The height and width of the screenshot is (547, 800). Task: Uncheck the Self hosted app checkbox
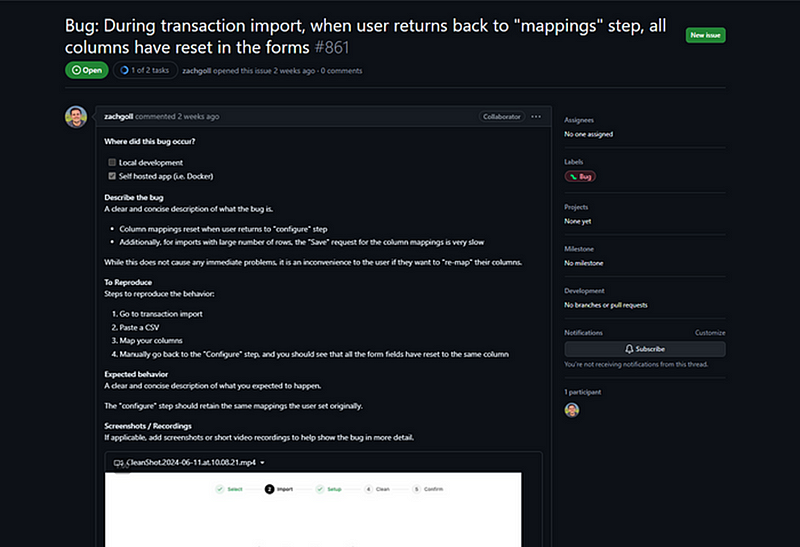[112, 176]
